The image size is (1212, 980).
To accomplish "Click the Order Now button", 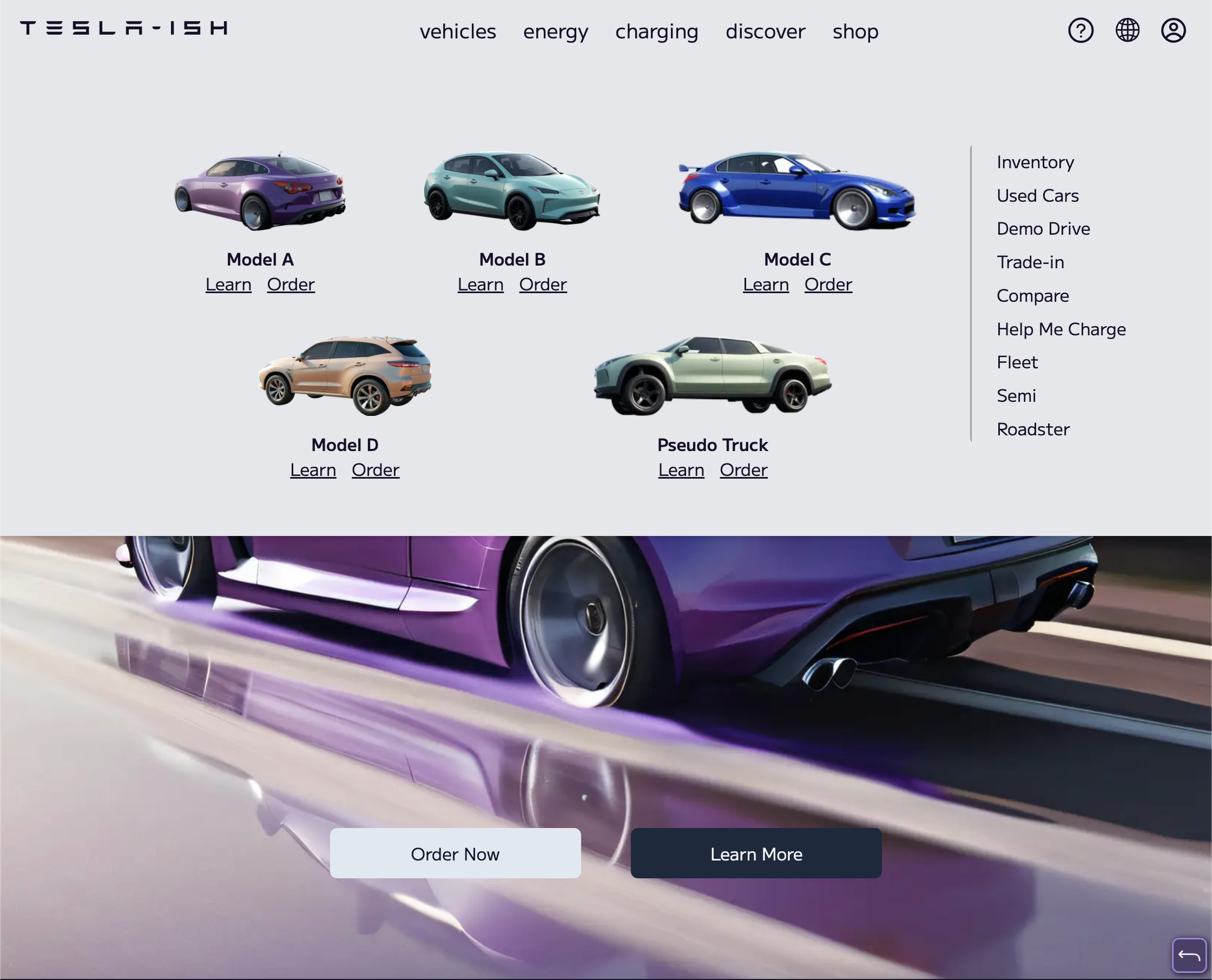I will pyautogui.click(x=455, y=853).
